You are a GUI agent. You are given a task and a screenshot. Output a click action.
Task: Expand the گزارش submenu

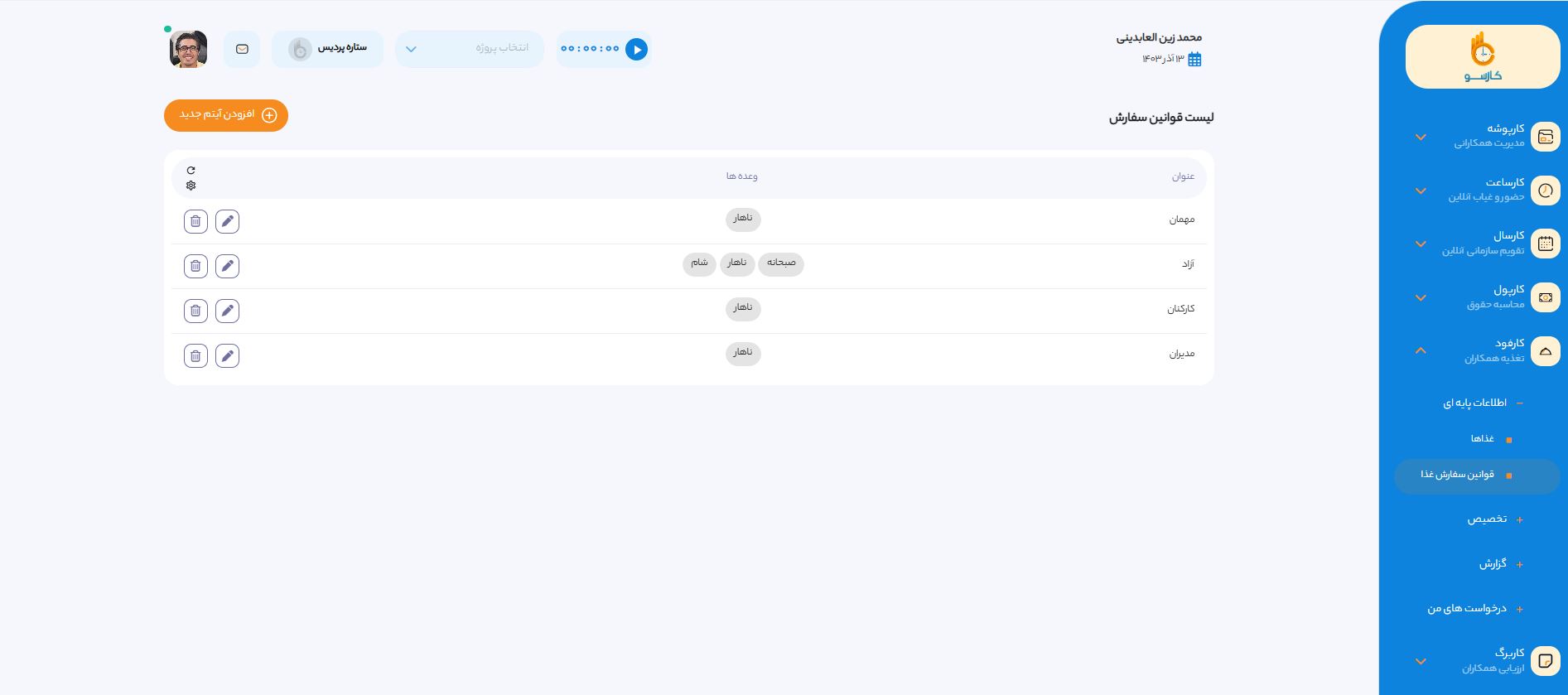[1493, 564]
